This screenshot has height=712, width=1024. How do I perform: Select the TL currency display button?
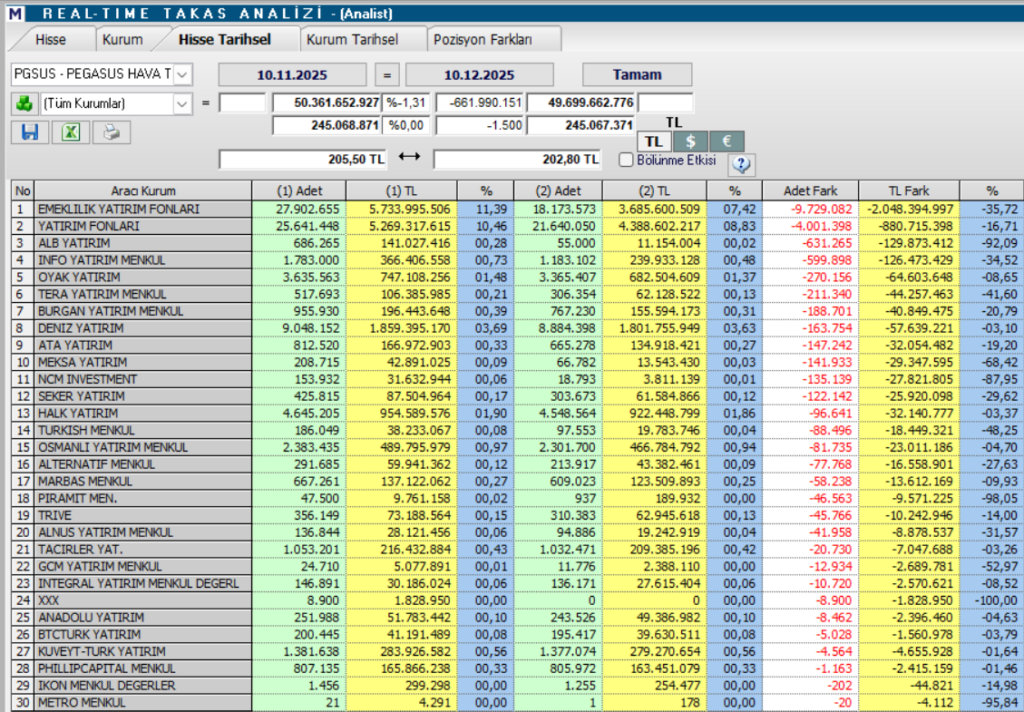click(653, 141)
